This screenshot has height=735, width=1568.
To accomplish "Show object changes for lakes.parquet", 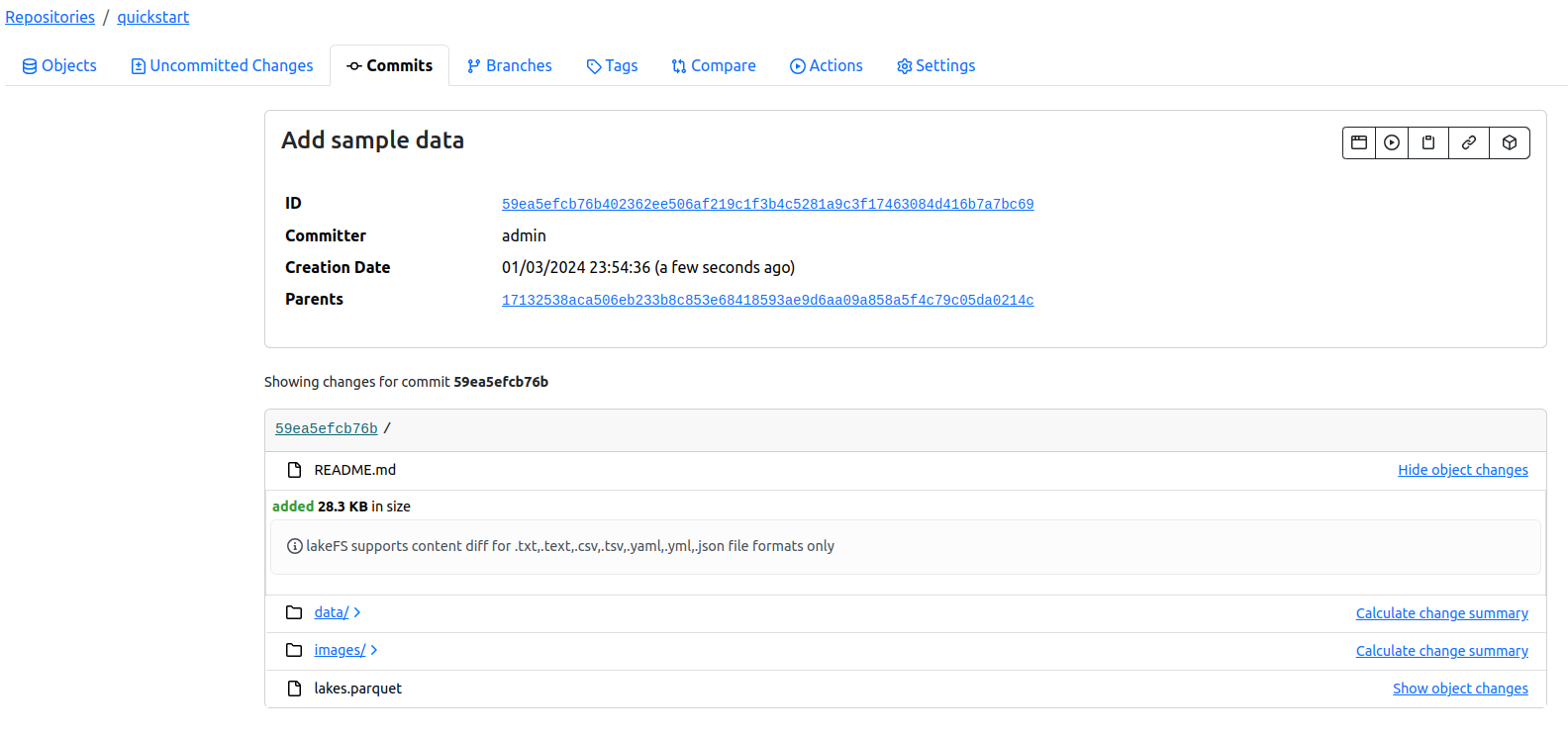I will click(1460, 689).
